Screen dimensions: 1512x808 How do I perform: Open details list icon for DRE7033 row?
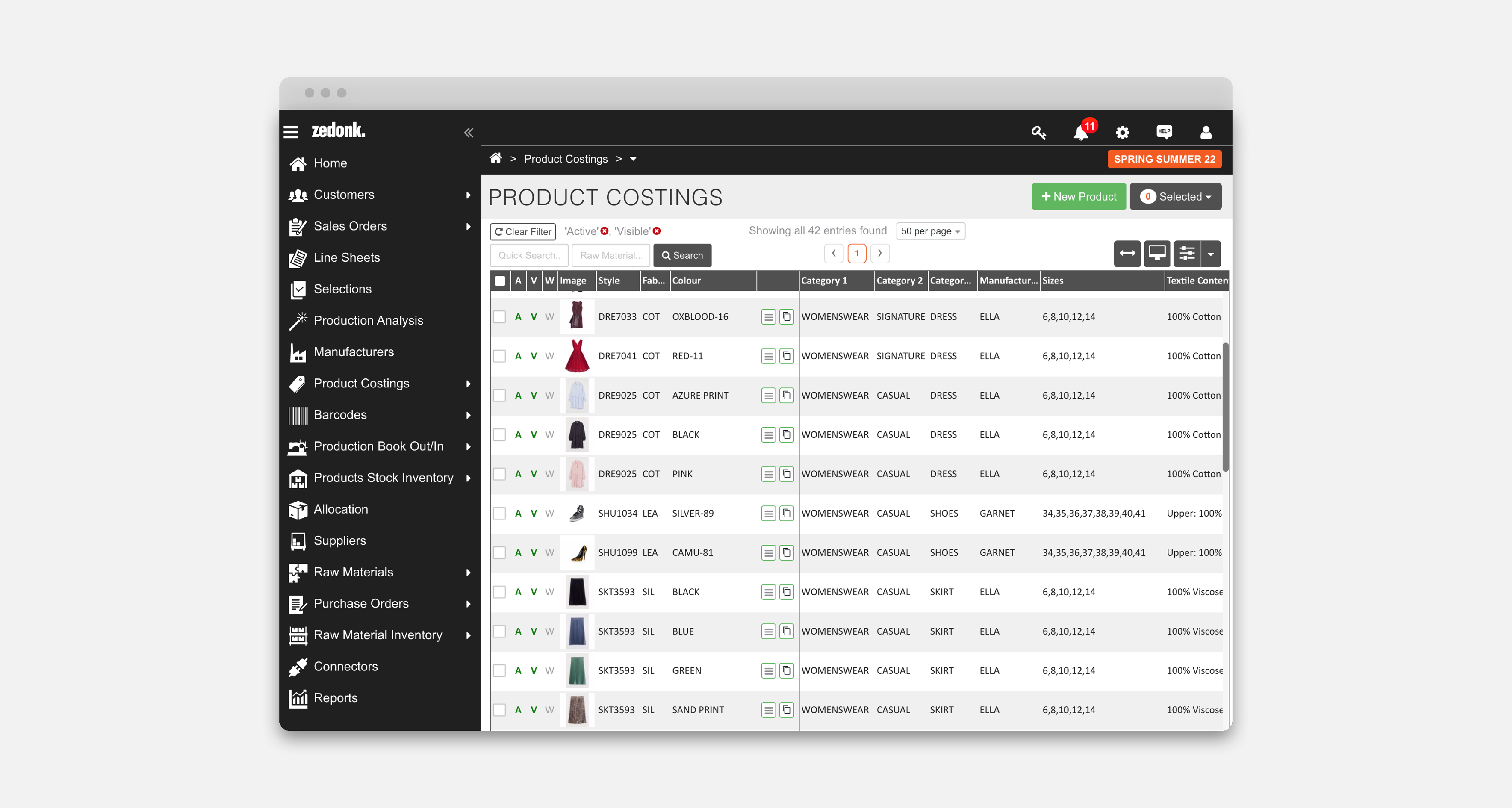(768, 317)
